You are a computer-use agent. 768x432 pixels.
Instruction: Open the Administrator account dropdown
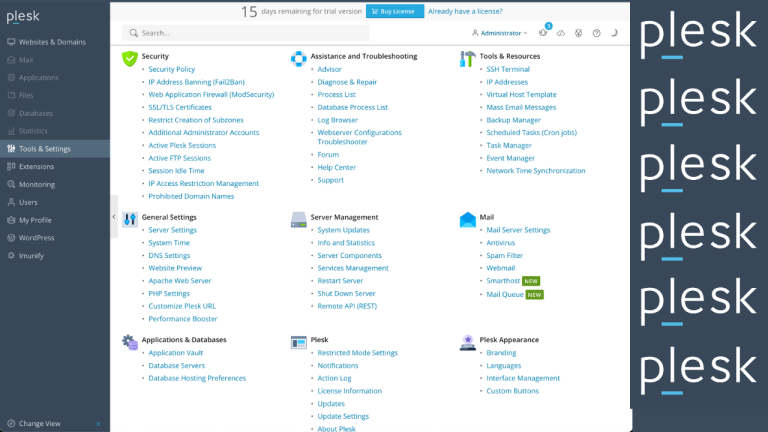pyautogui.click(x=499, y=33)
